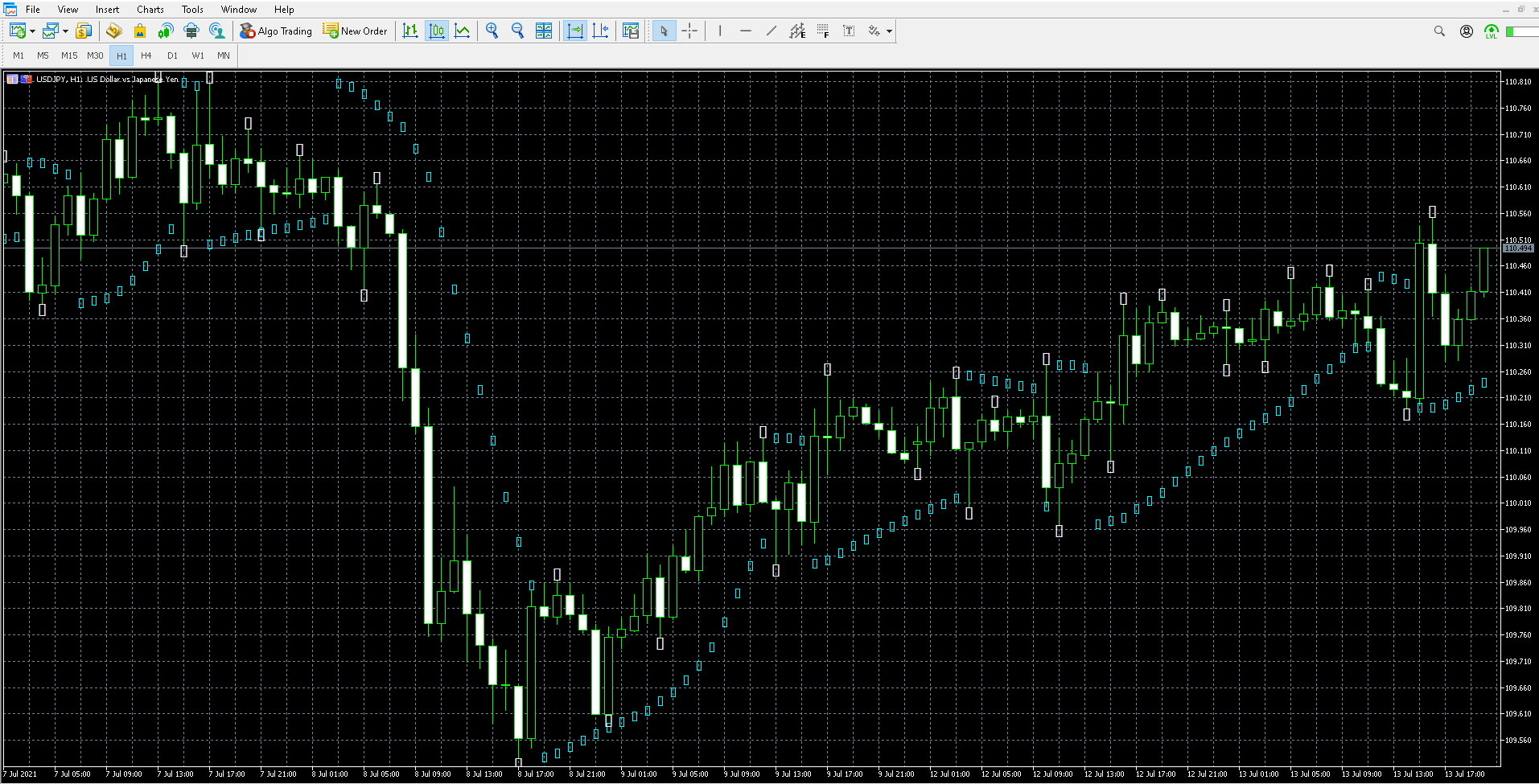
Task: Open the Charts menu
Action: click(150, 10)
